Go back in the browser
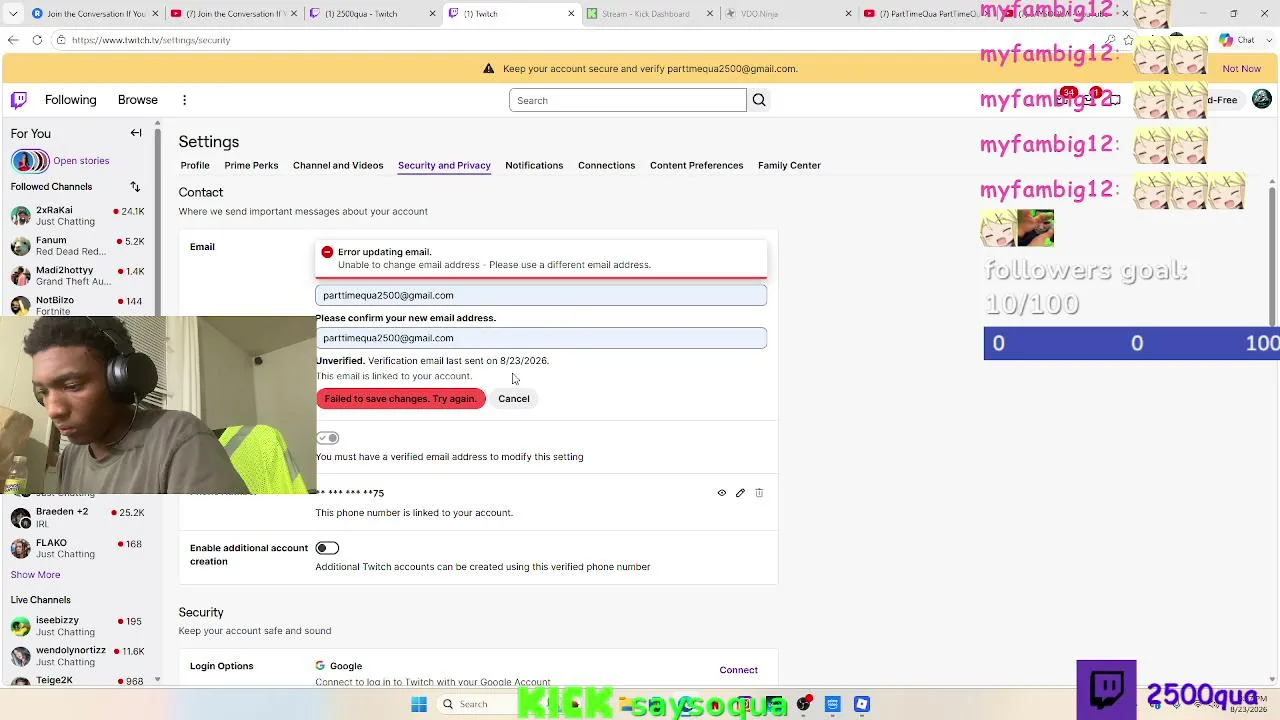Screen dimensions: 1280x720 (x=13, y=40)
